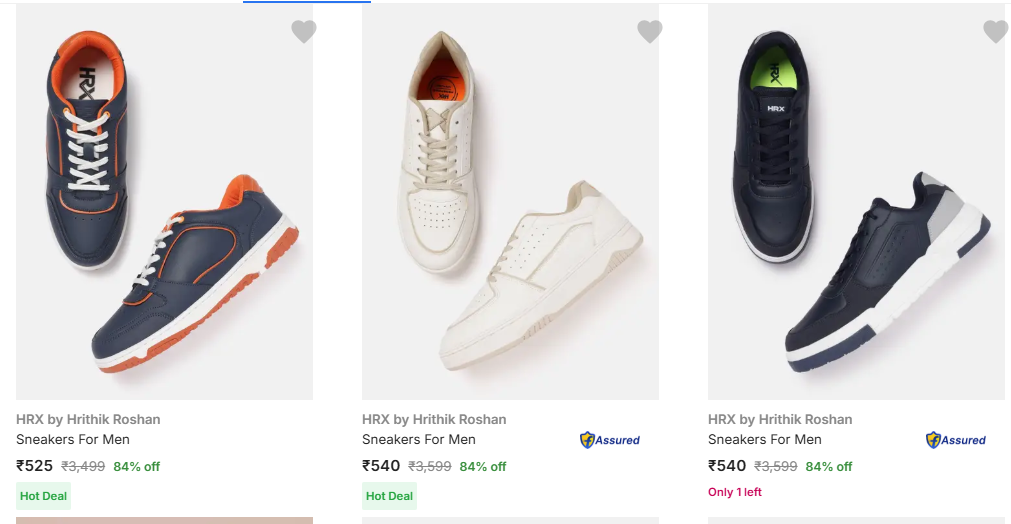Click Sneakers For Men title beside first Assured badge
1011x524 pixels.
(x=419, y=439)
